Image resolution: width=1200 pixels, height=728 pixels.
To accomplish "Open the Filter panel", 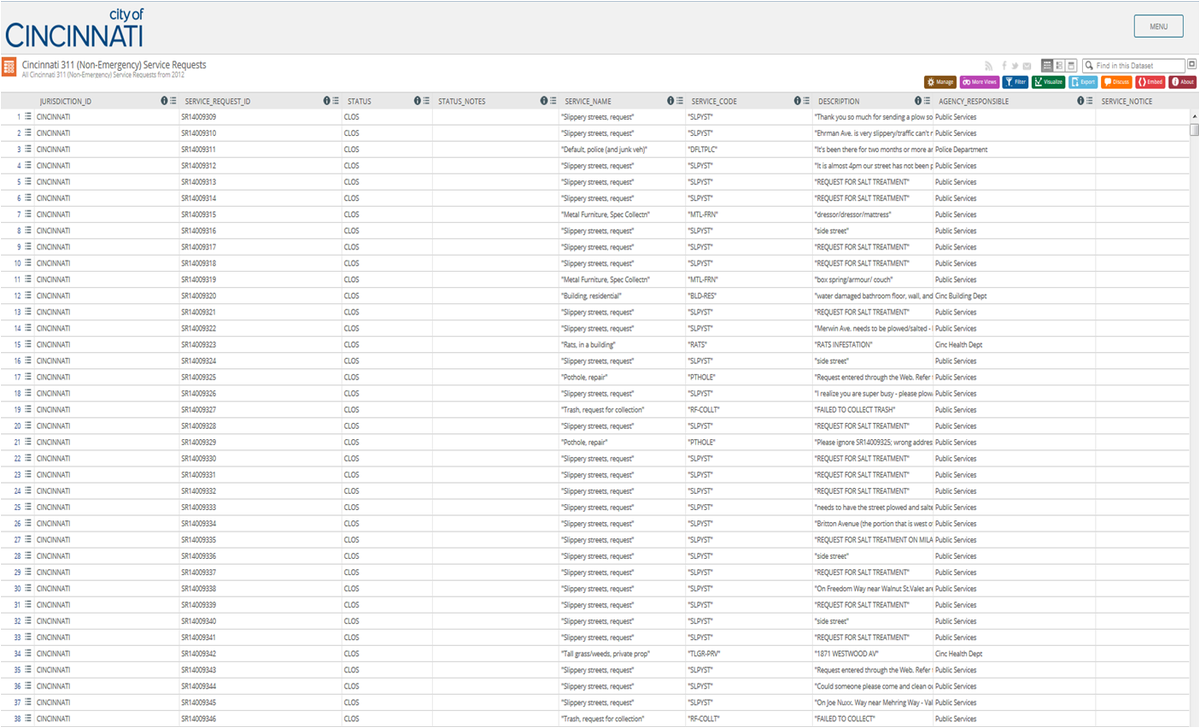I will [1015, 82].
